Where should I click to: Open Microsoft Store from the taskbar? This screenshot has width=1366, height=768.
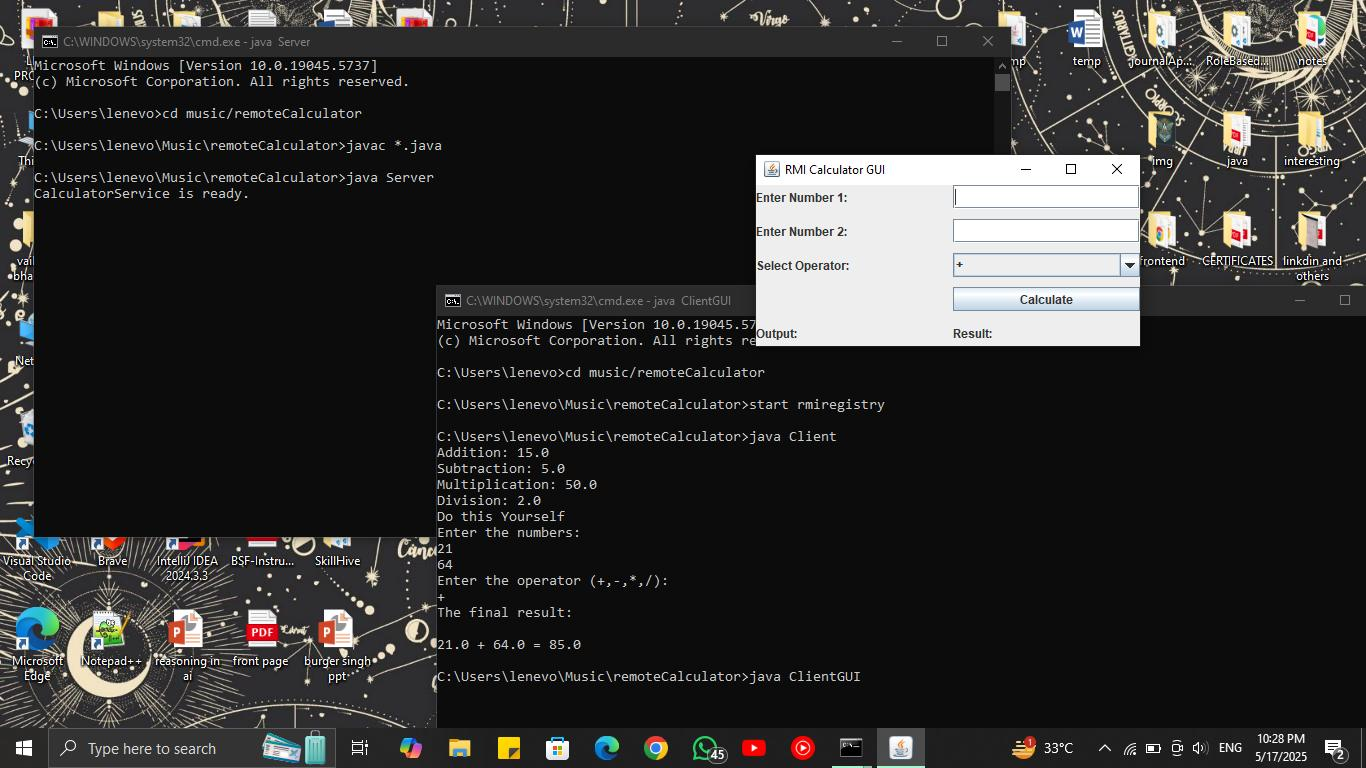pyautogui.click(x=557, y=748)
